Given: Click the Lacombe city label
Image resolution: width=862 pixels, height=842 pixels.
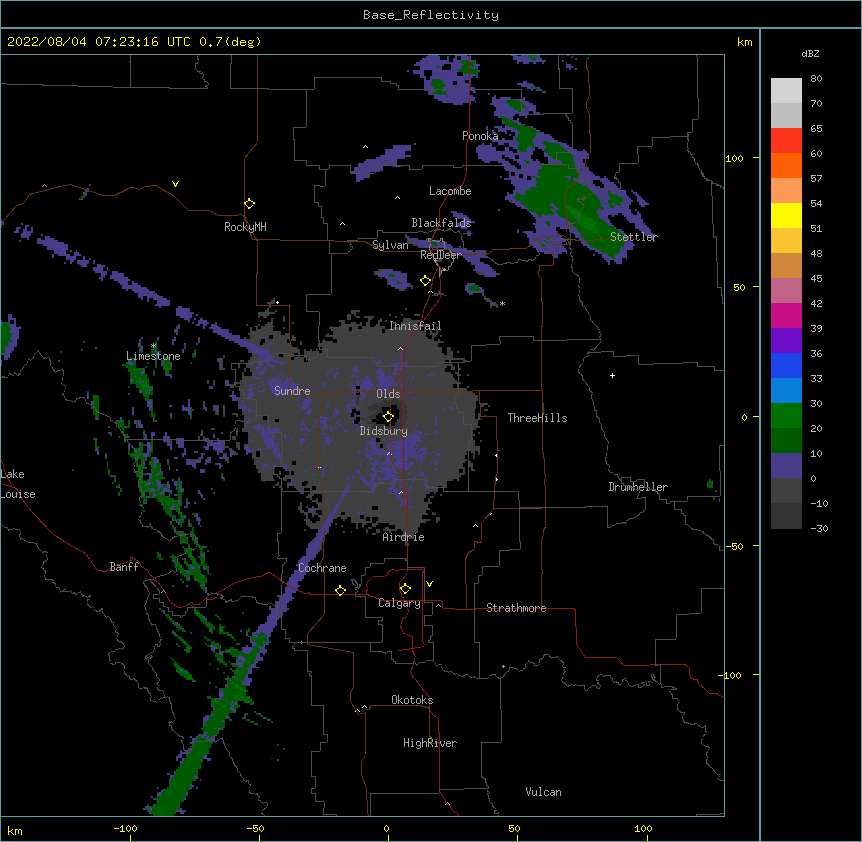Looking at the screenshot, I should (x=450, y=191).
